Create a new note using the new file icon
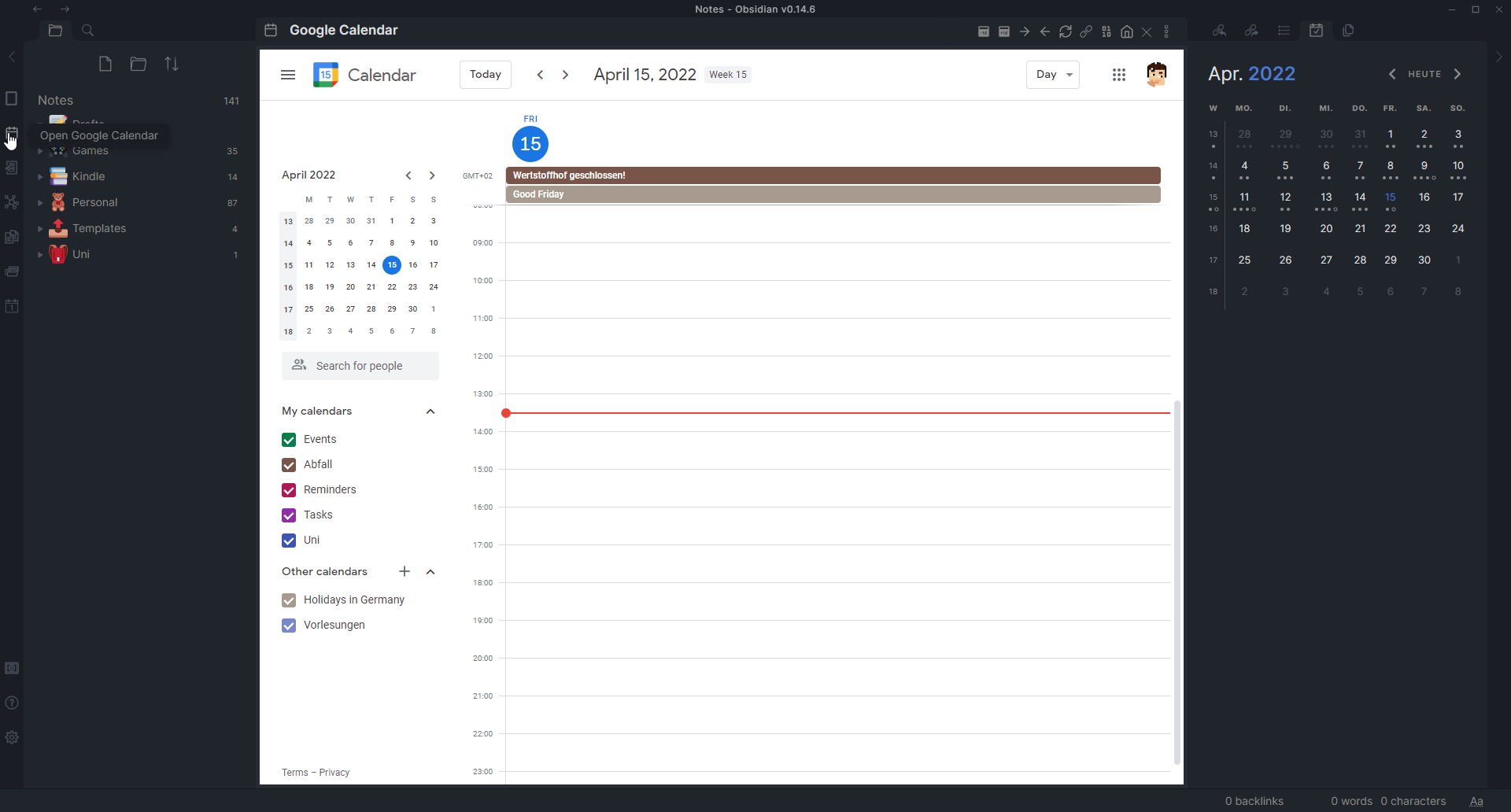 point(105,64)
